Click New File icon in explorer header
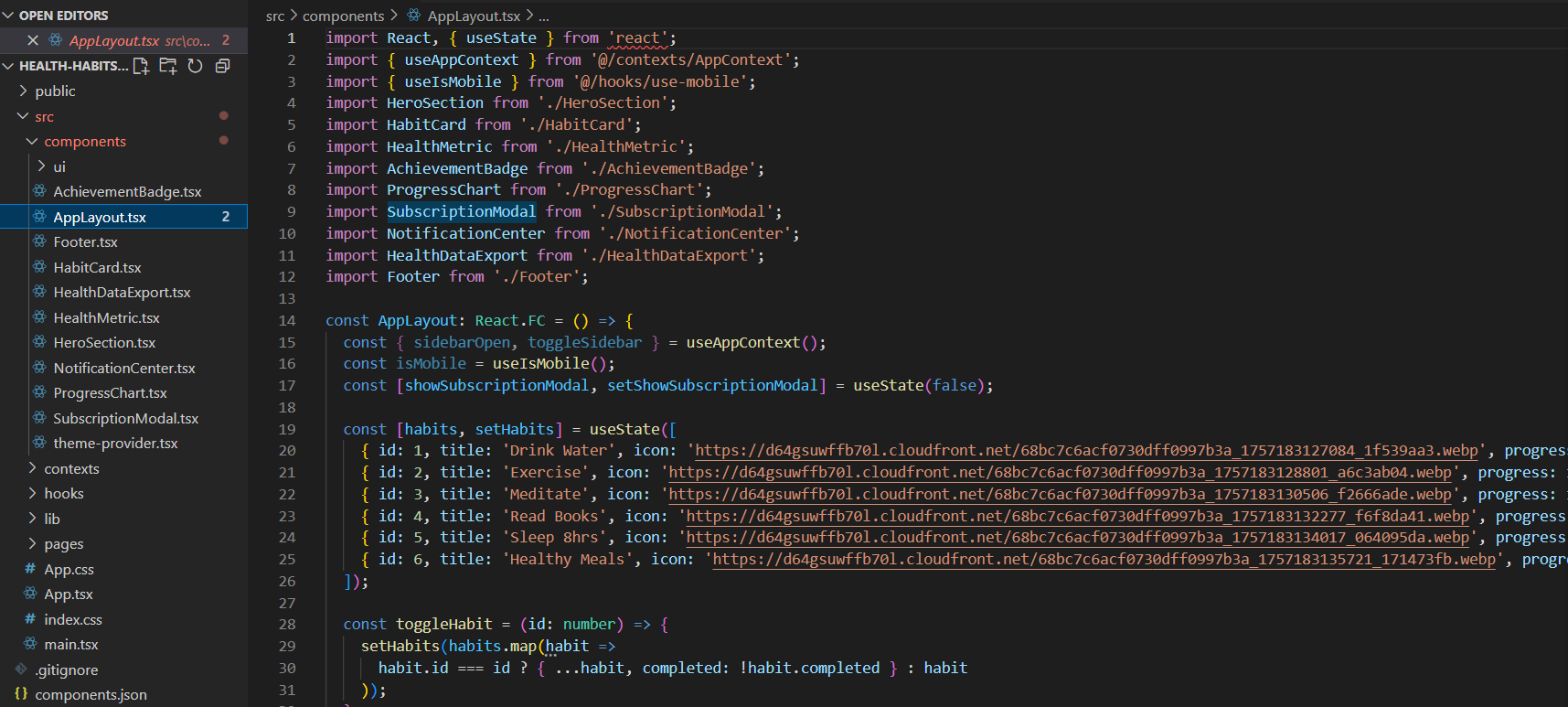The width and height of the screenshot is (1568, 707). [141, 66]
